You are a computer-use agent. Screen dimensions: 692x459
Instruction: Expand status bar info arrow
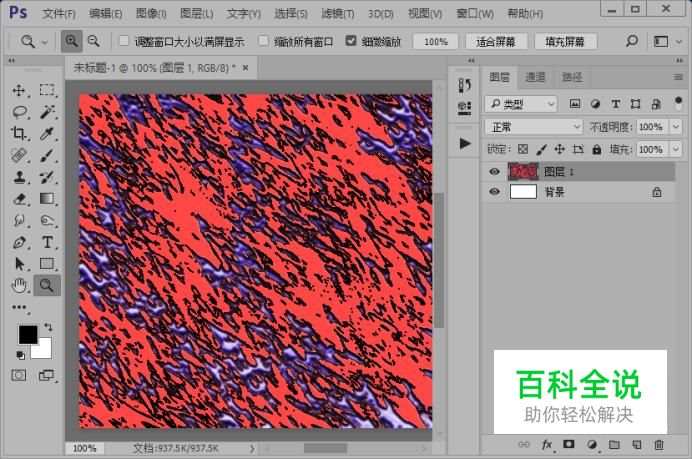pos(252,448)
